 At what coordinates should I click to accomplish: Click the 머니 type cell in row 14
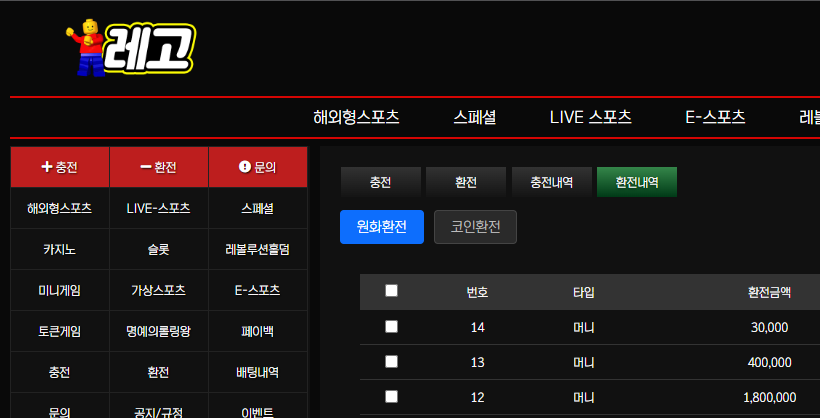point(584,327)
